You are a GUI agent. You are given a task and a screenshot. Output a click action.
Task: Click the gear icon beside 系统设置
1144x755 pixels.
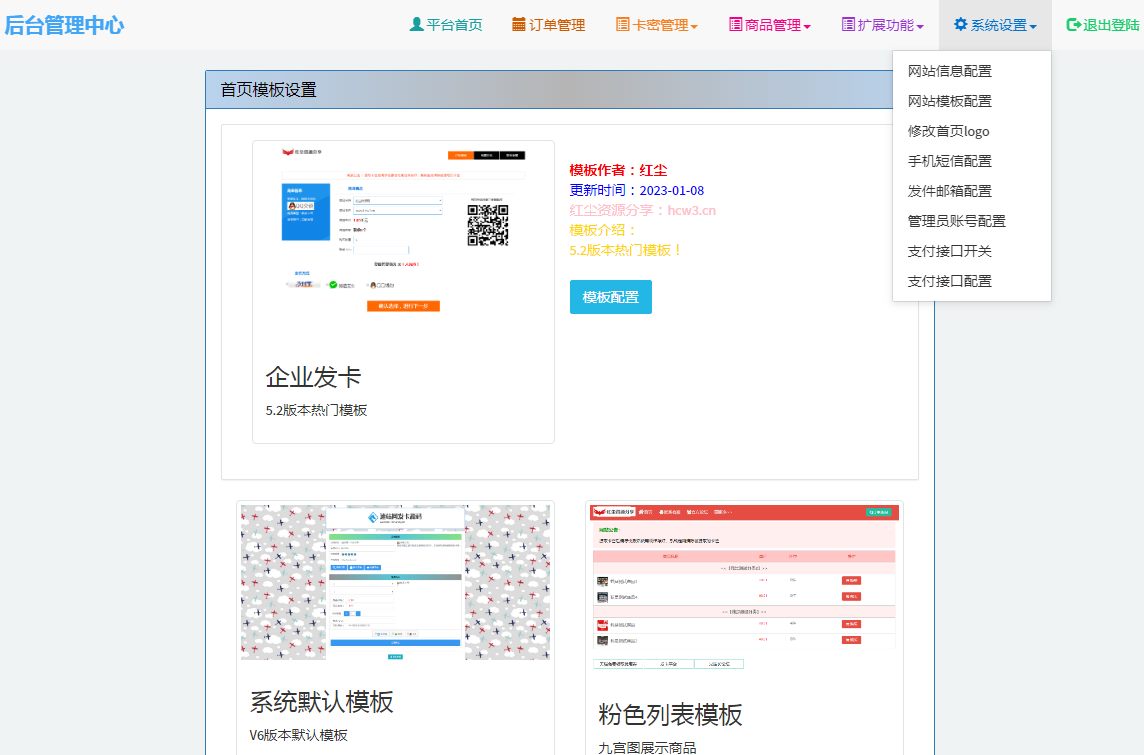point(961,25)
